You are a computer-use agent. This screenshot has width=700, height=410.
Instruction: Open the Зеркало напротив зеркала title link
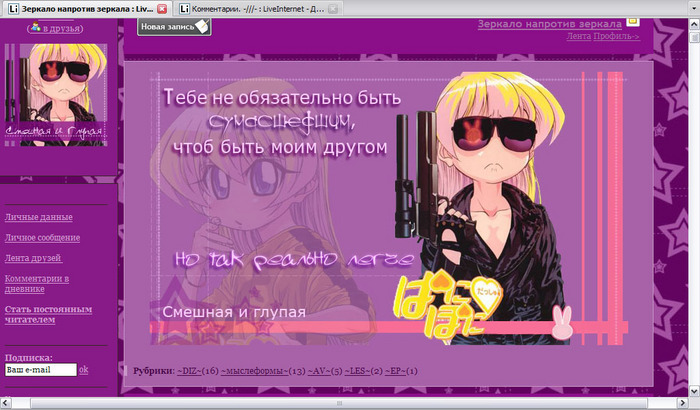point(550,24)
